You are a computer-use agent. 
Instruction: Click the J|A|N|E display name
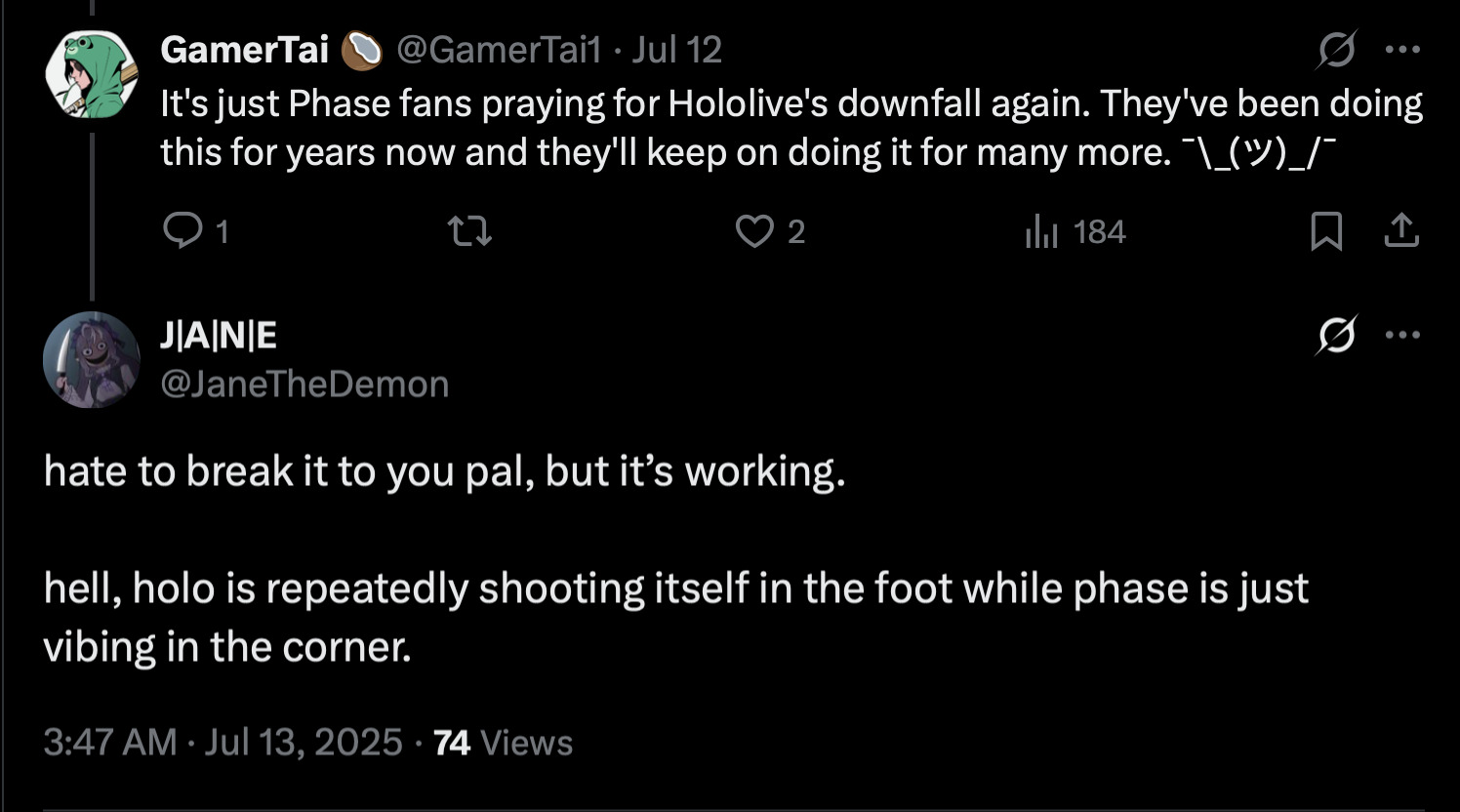218,336
